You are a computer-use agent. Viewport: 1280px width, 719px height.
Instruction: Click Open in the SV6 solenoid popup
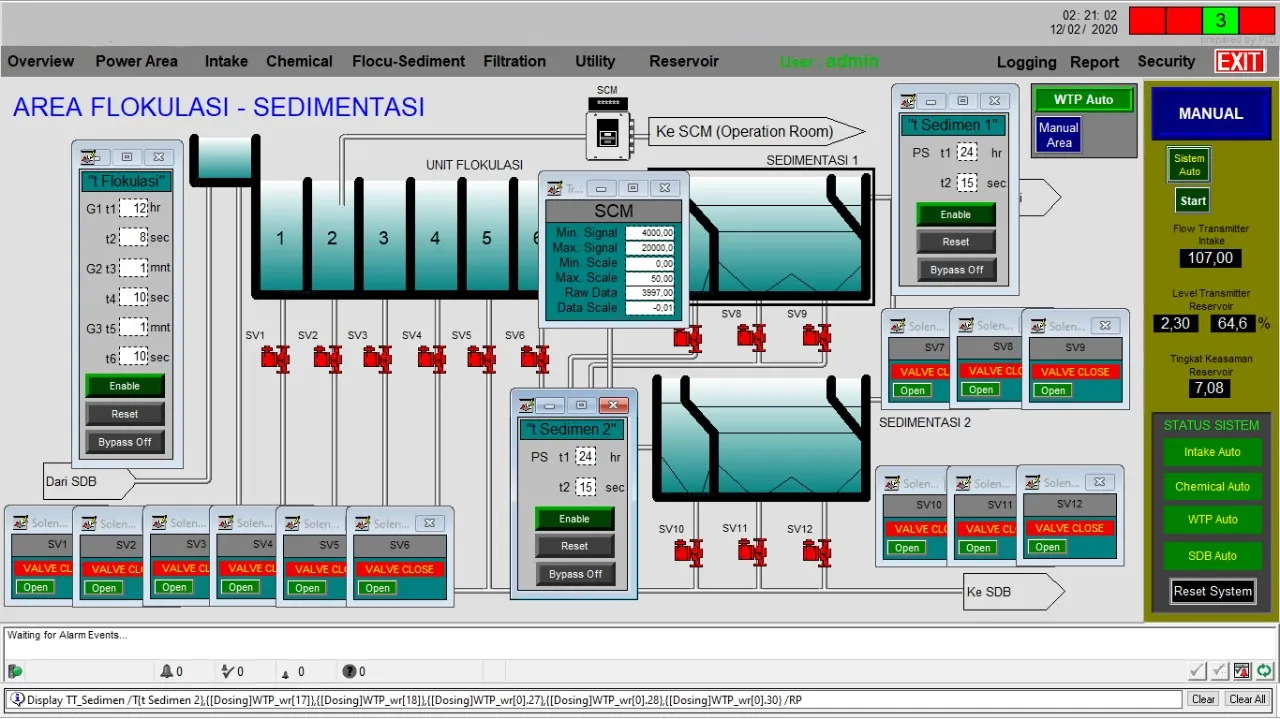tap(377, 588)
